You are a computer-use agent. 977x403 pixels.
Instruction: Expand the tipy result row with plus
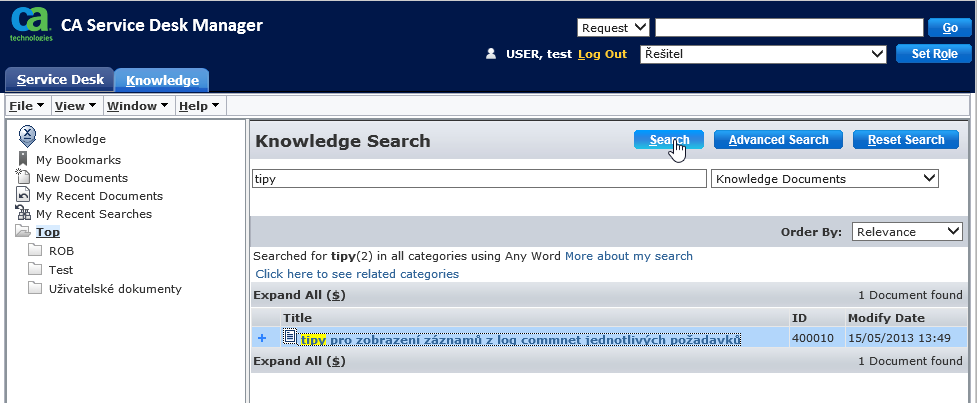[262, 338]
